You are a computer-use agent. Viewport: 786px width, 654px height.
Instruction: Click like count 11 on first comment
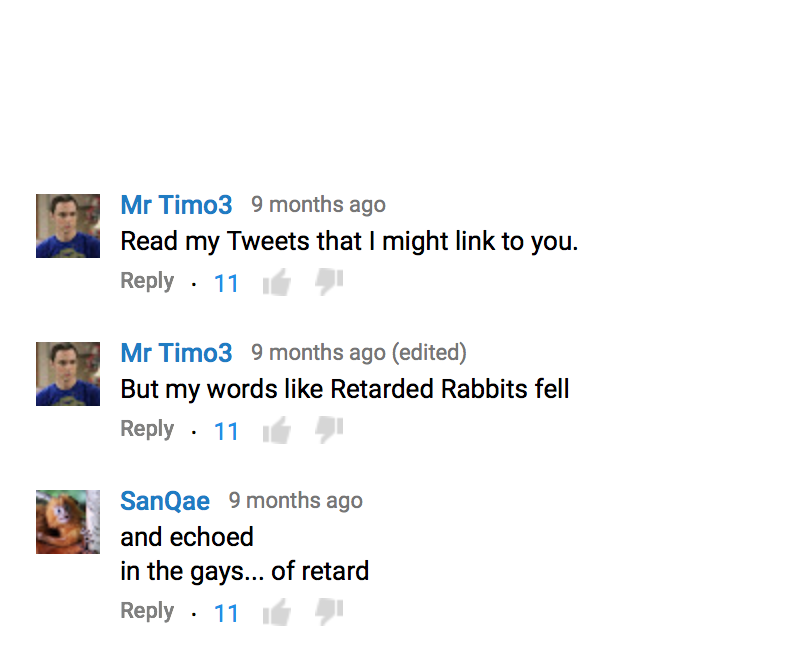tap(227, 284)
